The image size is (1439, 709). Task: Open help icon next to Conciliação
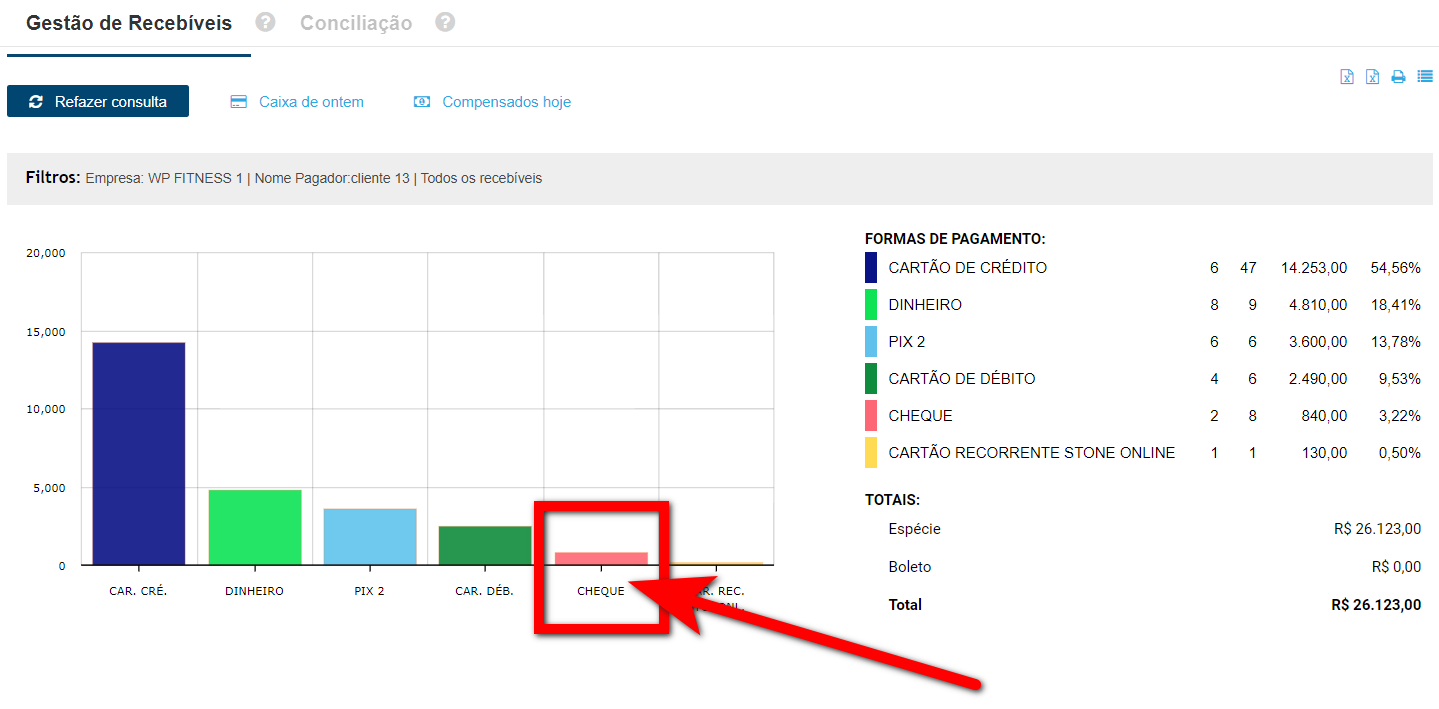pos(445,22)
